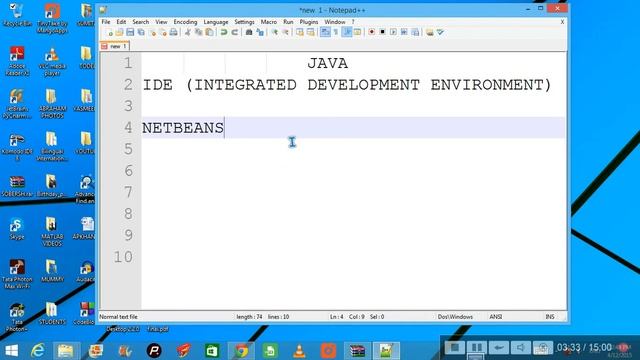Open the Run menu

pos(288,22)
